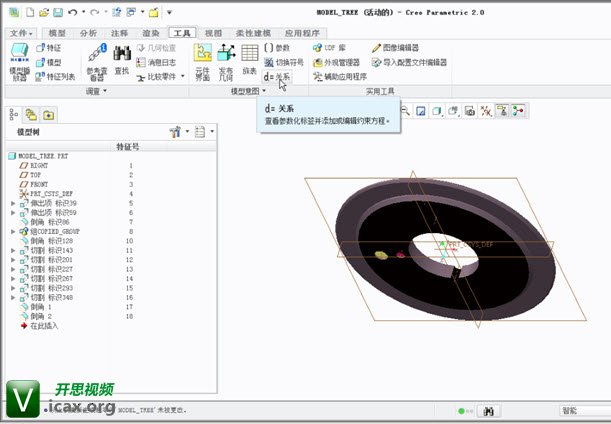Open the 参考查看器 tool
This screenshot has height=424, width=611.
pyautogui.click(x=97, y=62)
